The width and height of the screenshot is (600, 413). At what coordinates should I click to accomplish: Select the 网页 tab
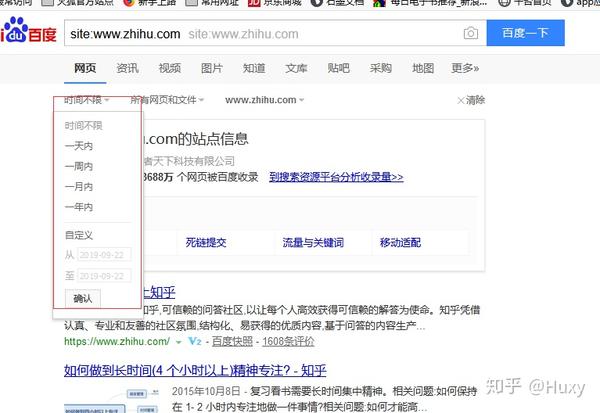point(85,68)
